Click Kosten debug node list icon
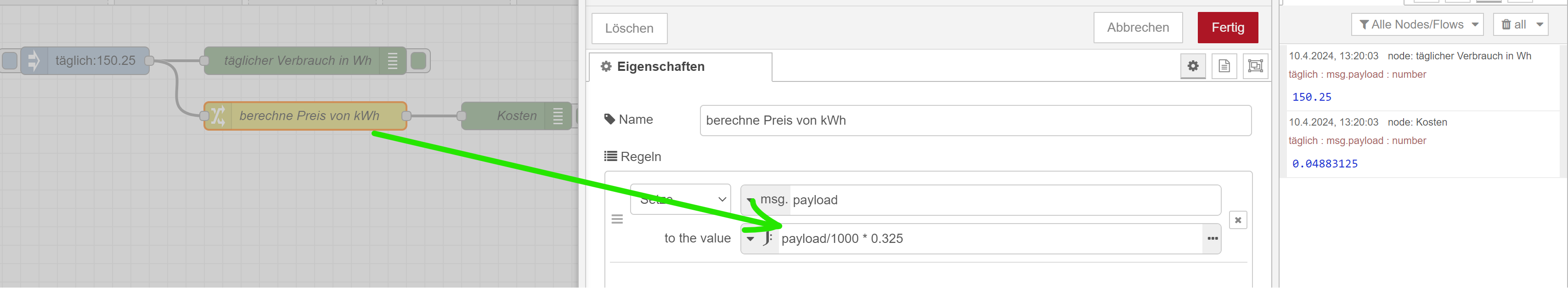 (x=558, y=116)
